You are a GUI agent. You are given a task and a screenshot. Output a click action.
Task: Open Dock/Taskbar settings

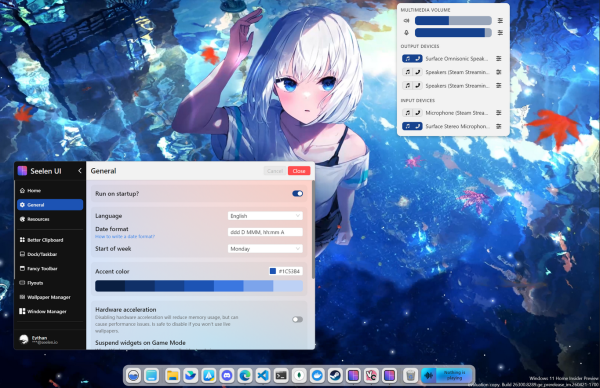pyautogui.click(x=50, y=254)
